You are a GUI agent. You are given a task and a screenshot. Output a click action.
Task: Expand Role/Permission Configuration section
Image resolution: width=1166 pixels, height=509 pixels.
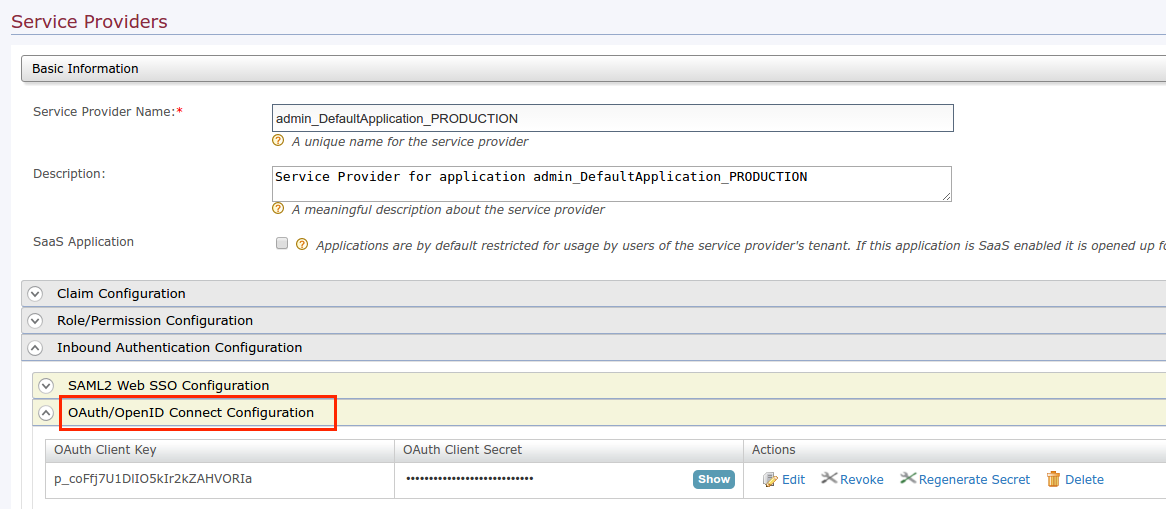[x=36, y=321]
